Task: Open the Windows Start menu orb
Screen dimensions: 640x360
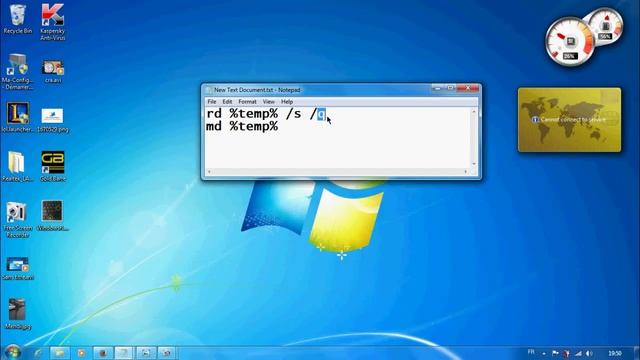Action: click(x=13, y=352)
